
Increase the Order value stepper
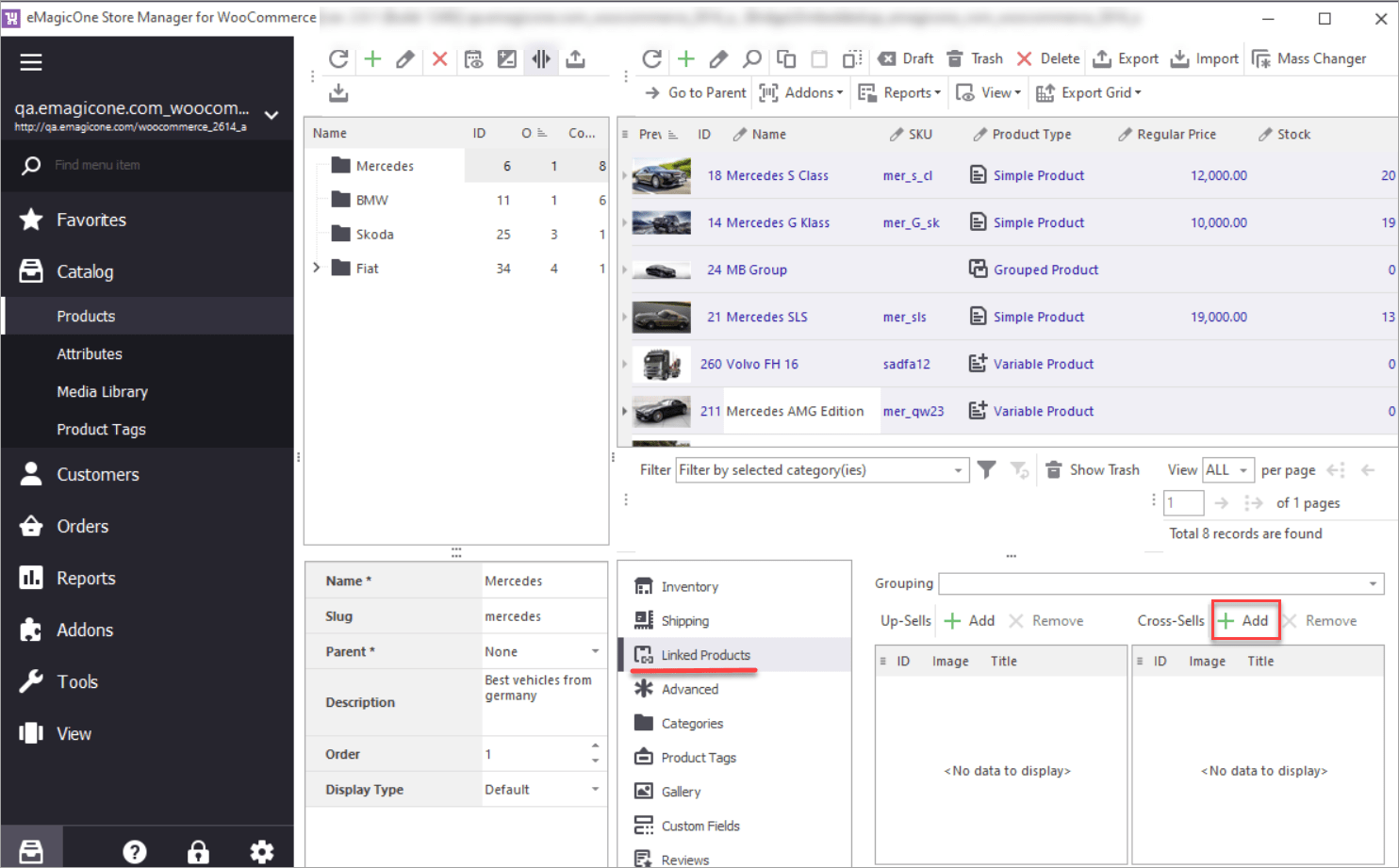[x=595, y=746]
